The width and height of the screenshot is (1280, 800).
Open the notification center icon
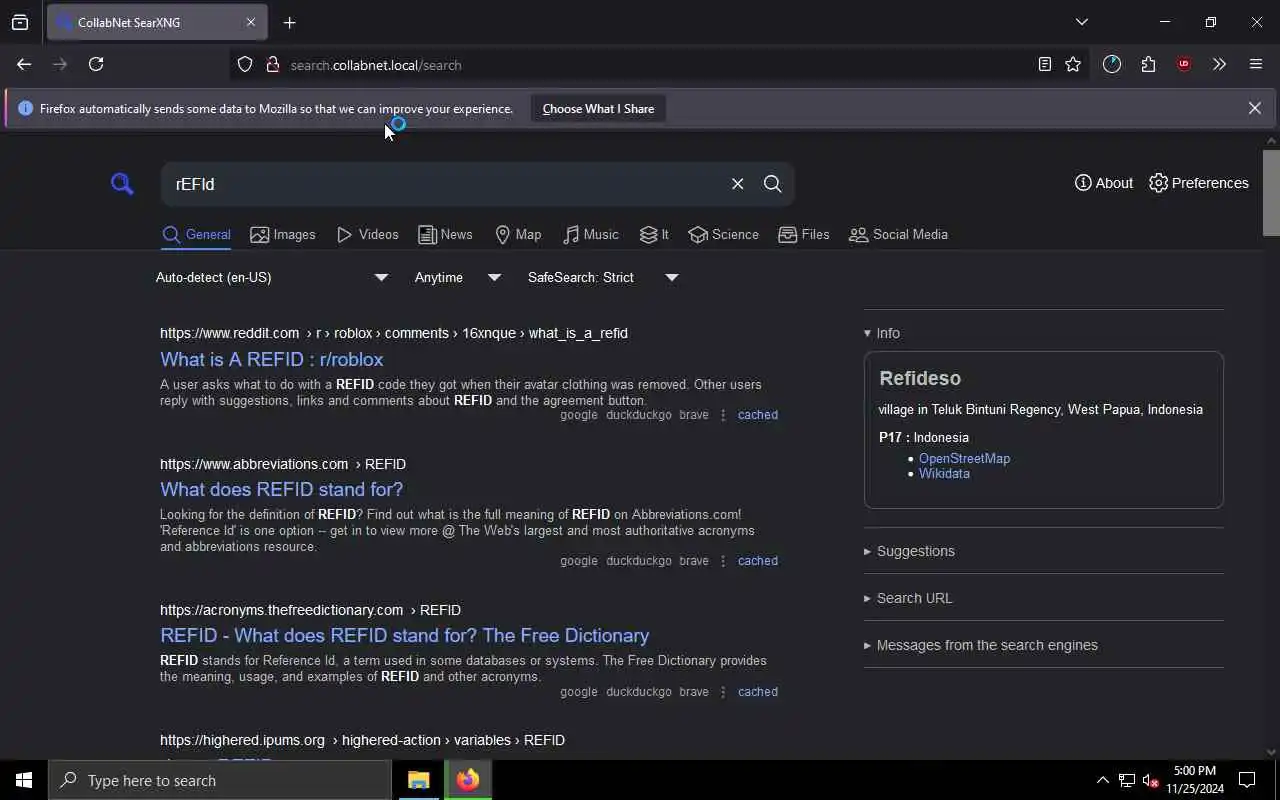pyautogui.click(x=1247, y=780)
